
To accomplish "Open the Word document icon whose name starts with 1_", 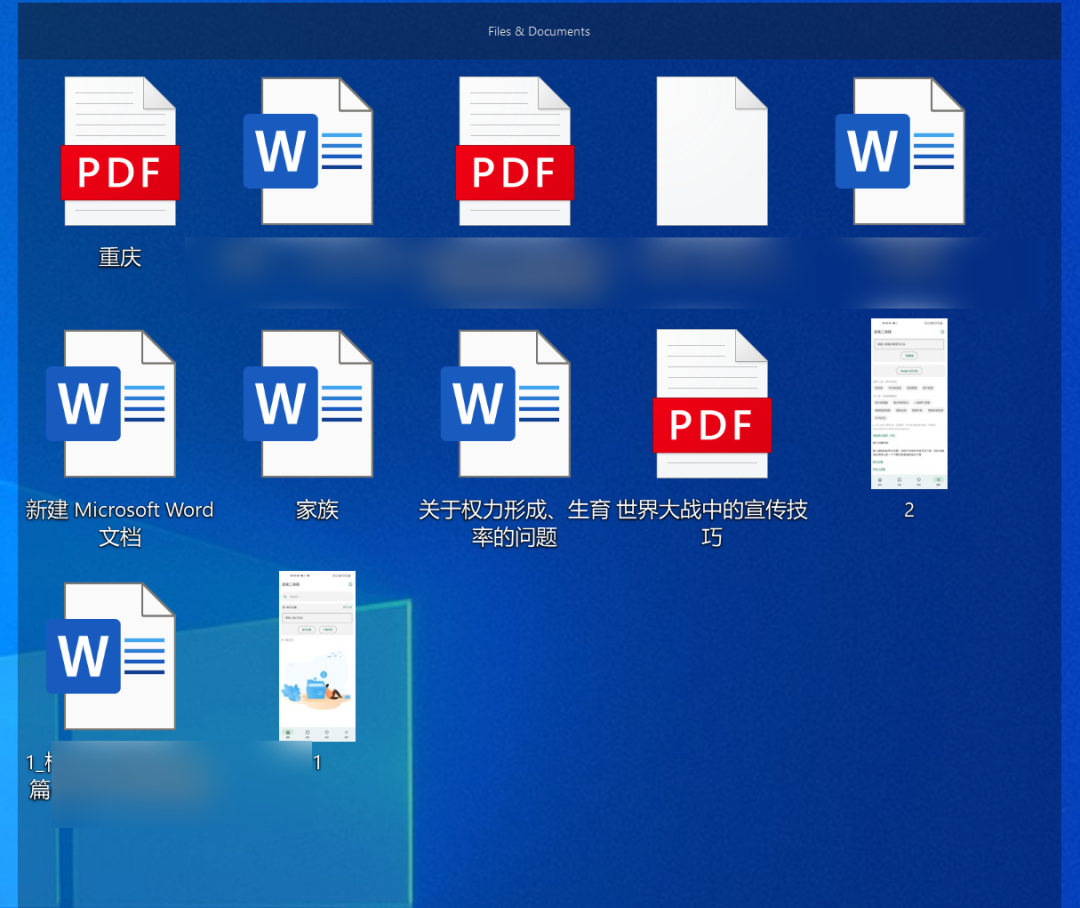I will click(112, 656).
